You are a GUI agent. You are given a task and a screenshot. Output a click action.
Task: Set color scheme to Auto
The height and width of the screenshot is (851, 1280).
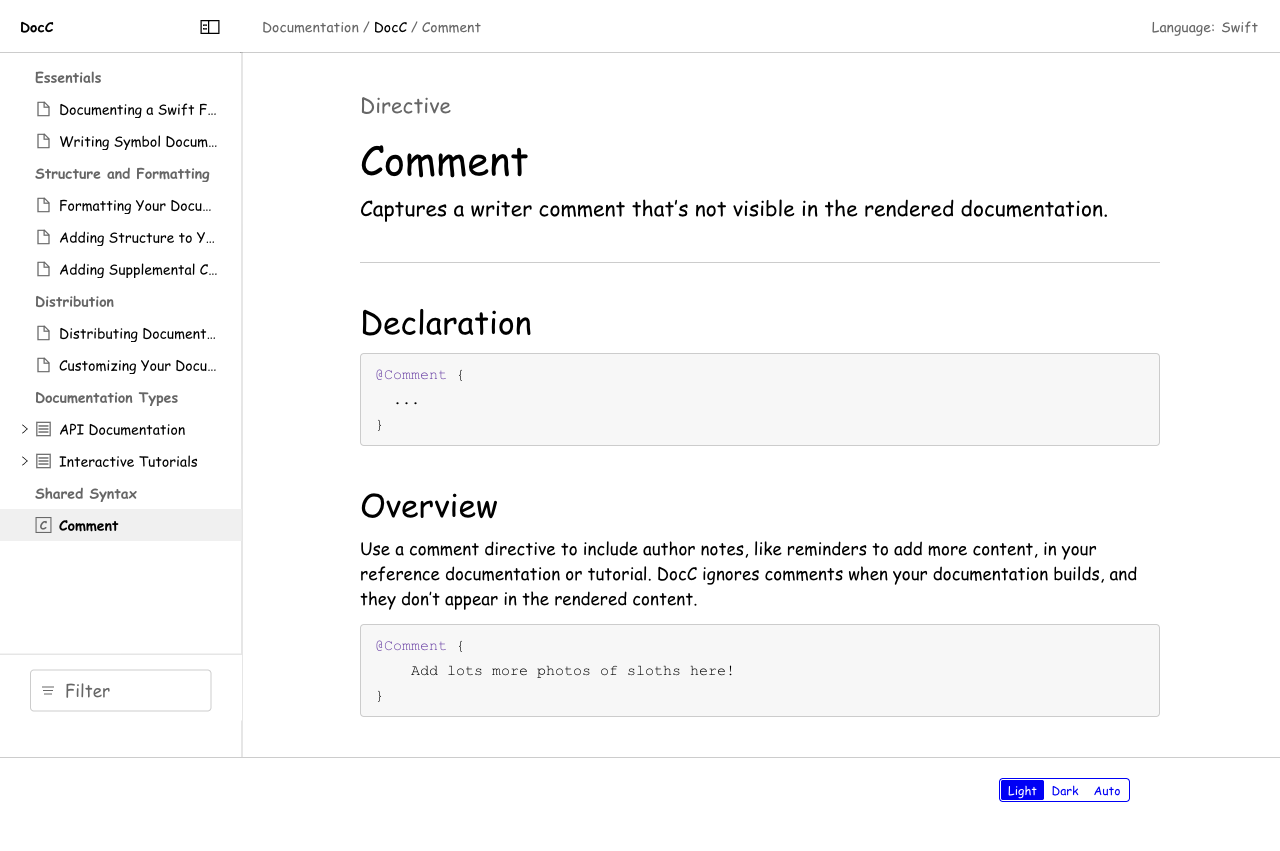tap(1107, 790)
